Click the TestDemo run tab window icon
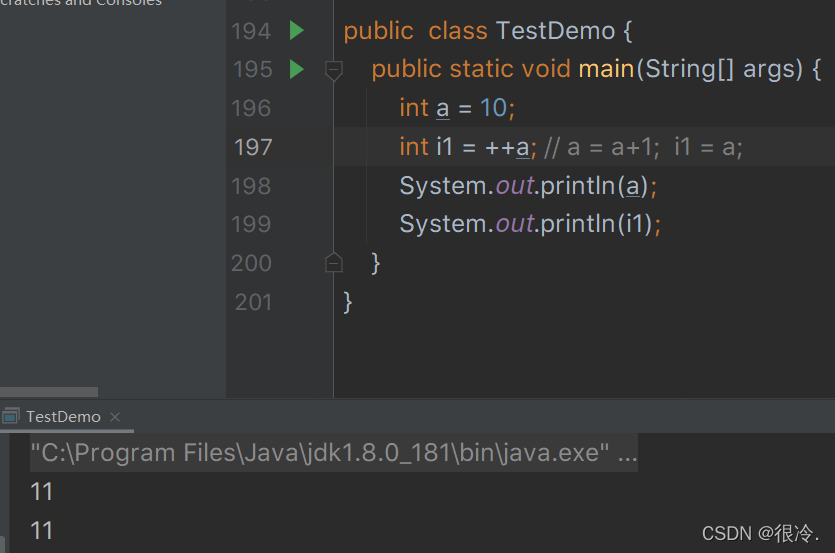 pyautogui.click(x=11, y=416)
